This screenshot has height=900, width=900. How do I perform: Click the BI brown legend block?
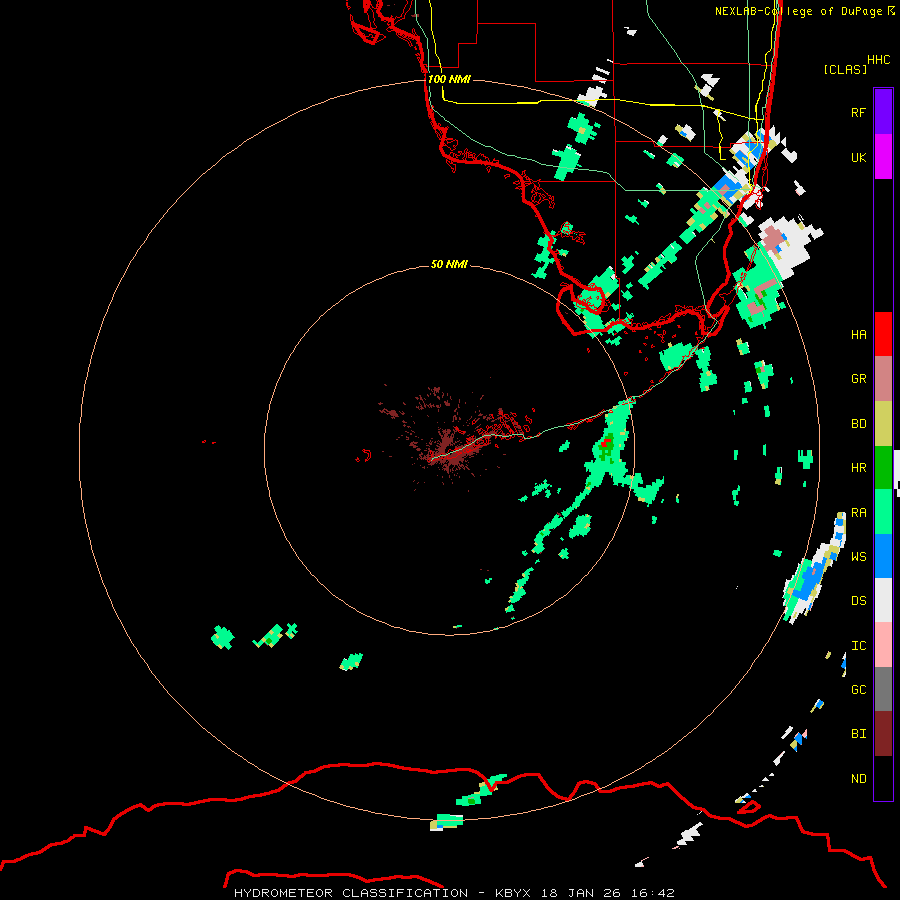(883, 734)
